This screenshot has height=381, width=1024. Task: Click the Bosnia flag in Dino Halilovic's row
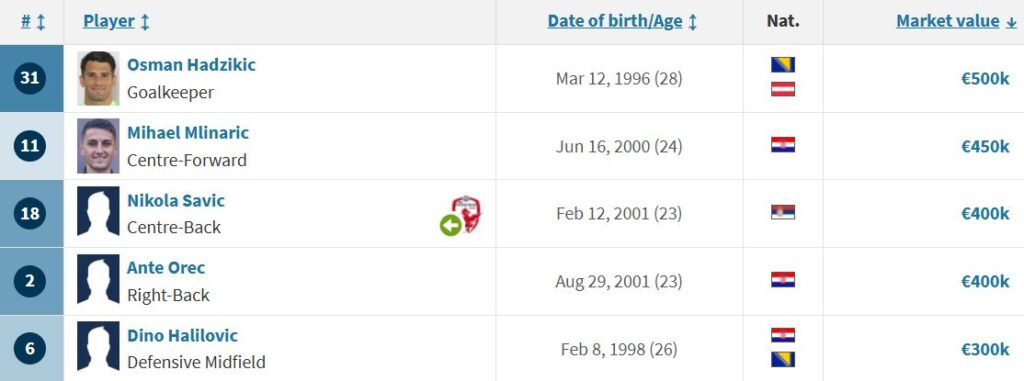click(x=783, y=359)
